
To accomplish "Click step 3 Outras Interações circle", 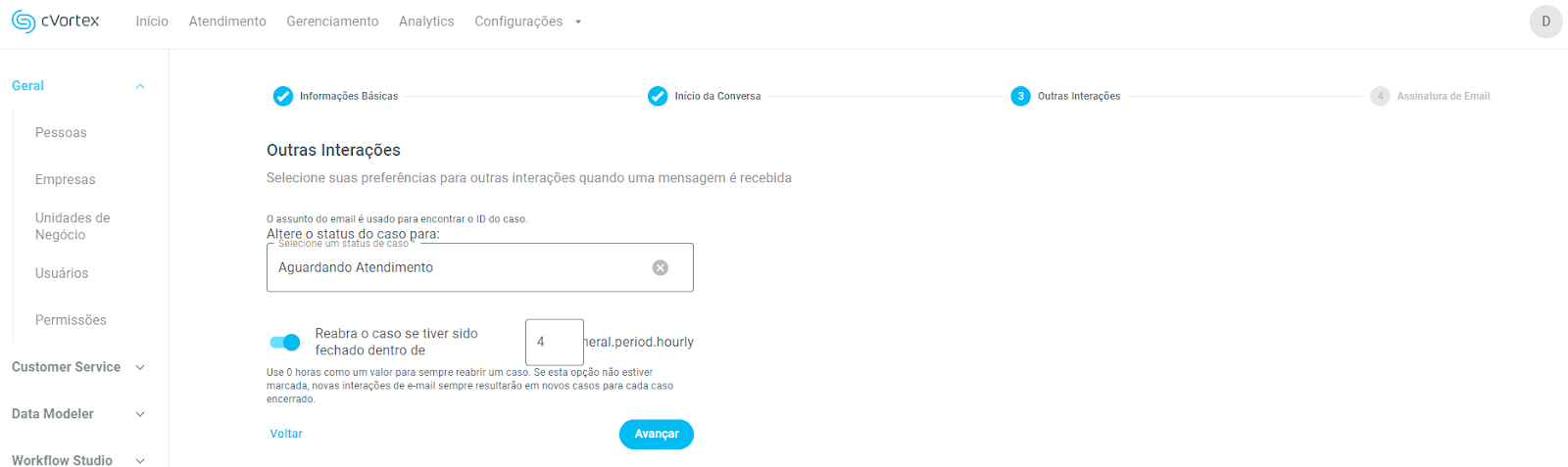I will 1020,96.
